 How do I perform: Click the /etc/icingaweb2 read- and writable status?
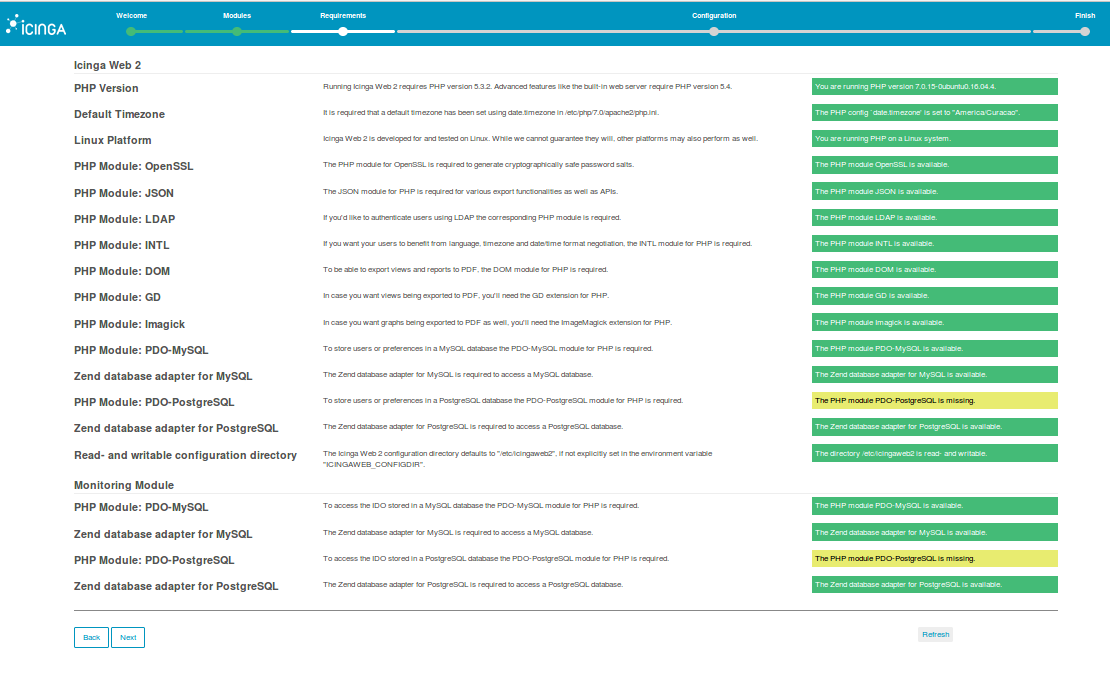tap(934, 453)
